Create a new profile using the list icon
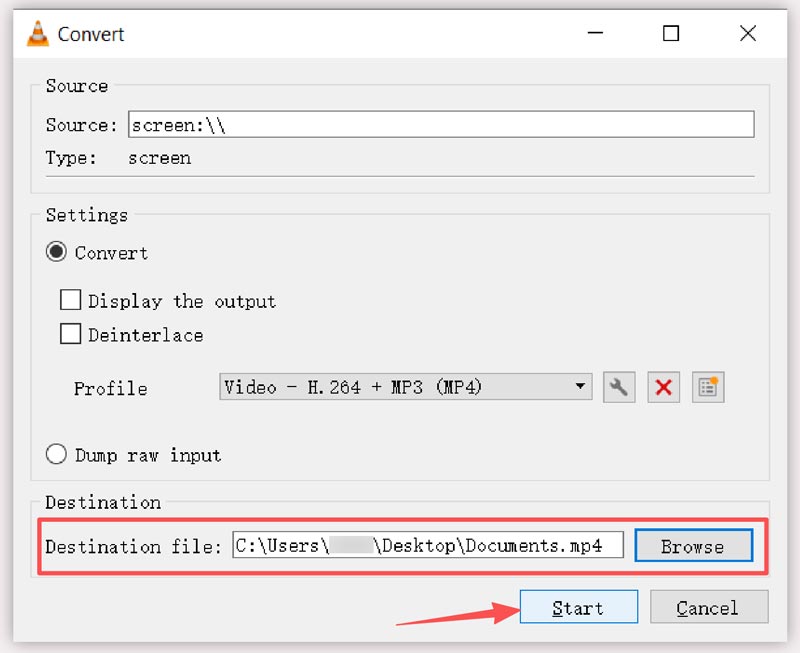The width and height of the screenshot is (800, 653). pos(708,388)
